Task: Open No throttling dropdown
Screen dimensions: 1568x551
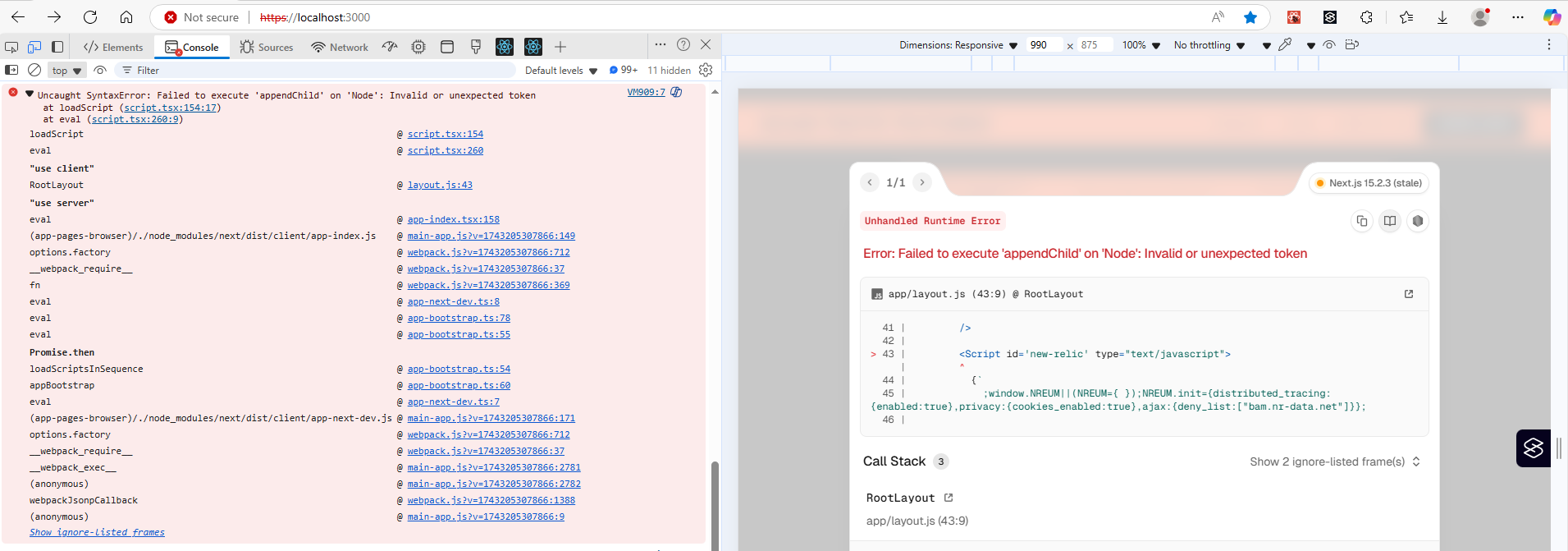Action: click(1209, 45)
